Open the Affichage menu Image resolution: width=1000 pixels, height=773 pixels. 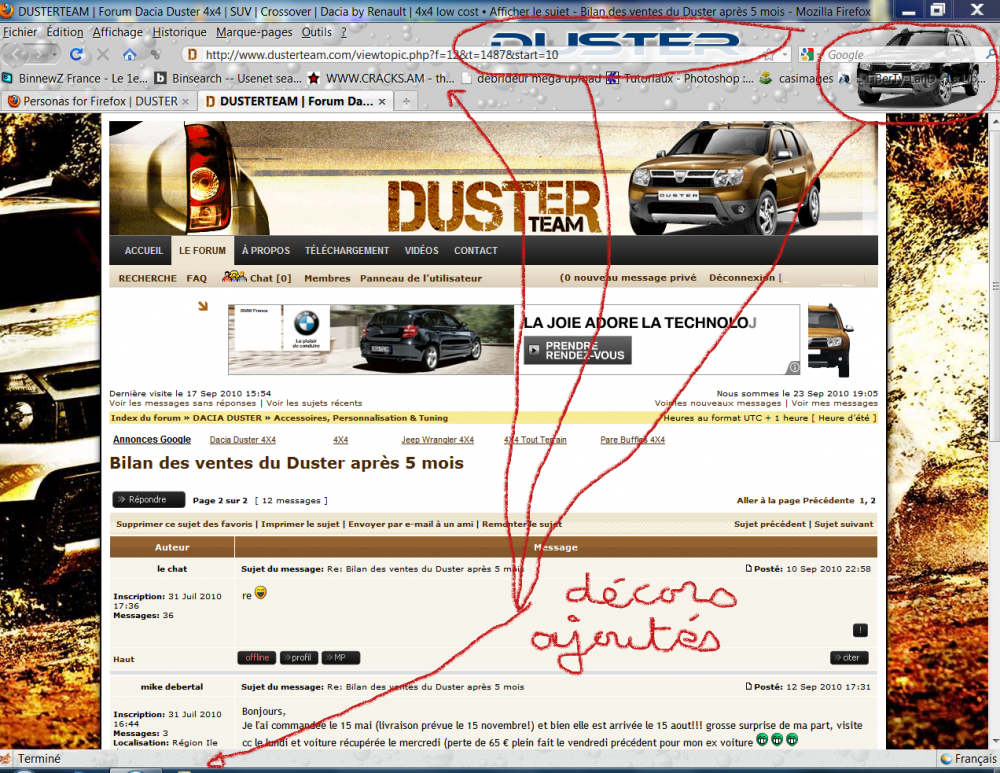pos(118,32)
